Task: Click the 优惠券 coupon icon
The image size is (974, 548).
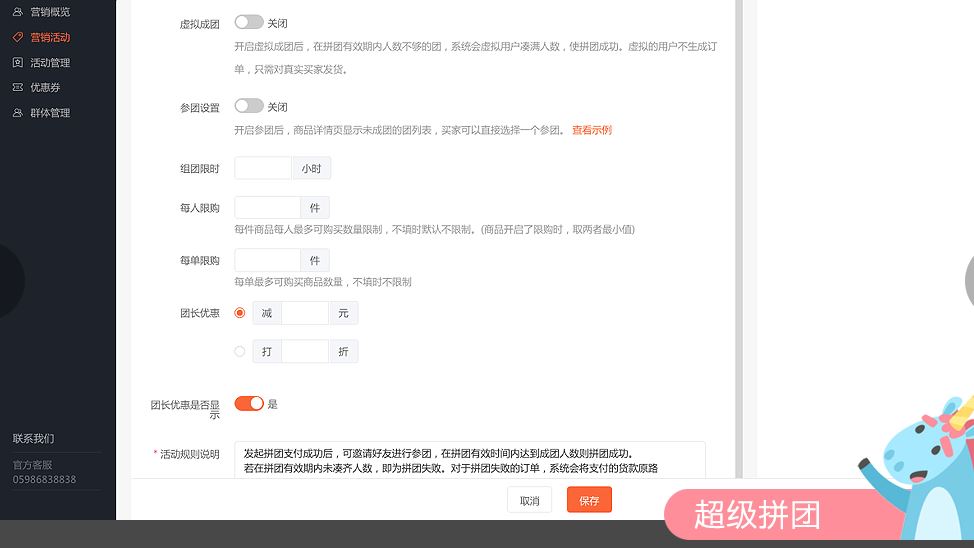Action: coord(18,87)
